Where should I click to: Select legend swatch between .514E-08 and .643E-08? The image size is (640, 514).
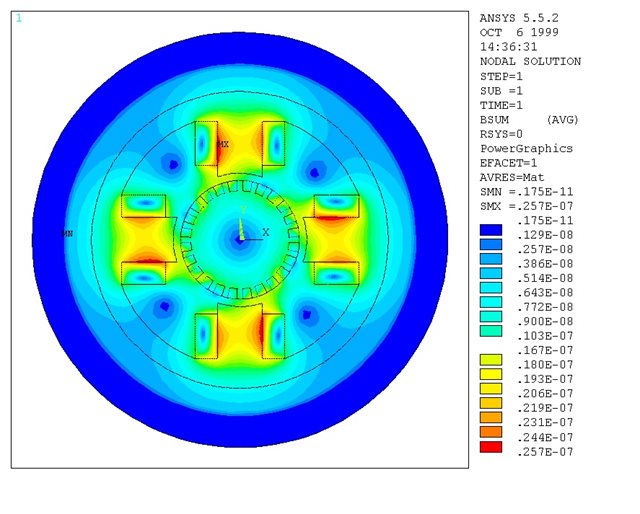tap(491, 288)
